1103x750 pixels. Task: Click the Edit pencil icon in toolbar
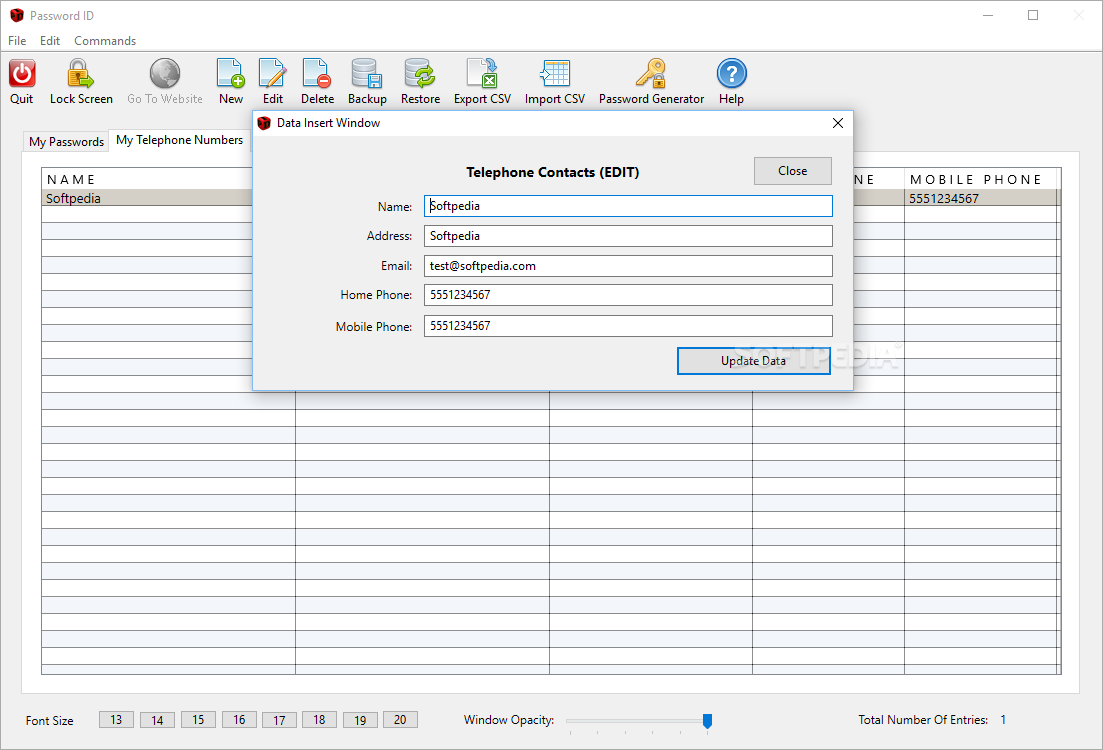point(273,73)
